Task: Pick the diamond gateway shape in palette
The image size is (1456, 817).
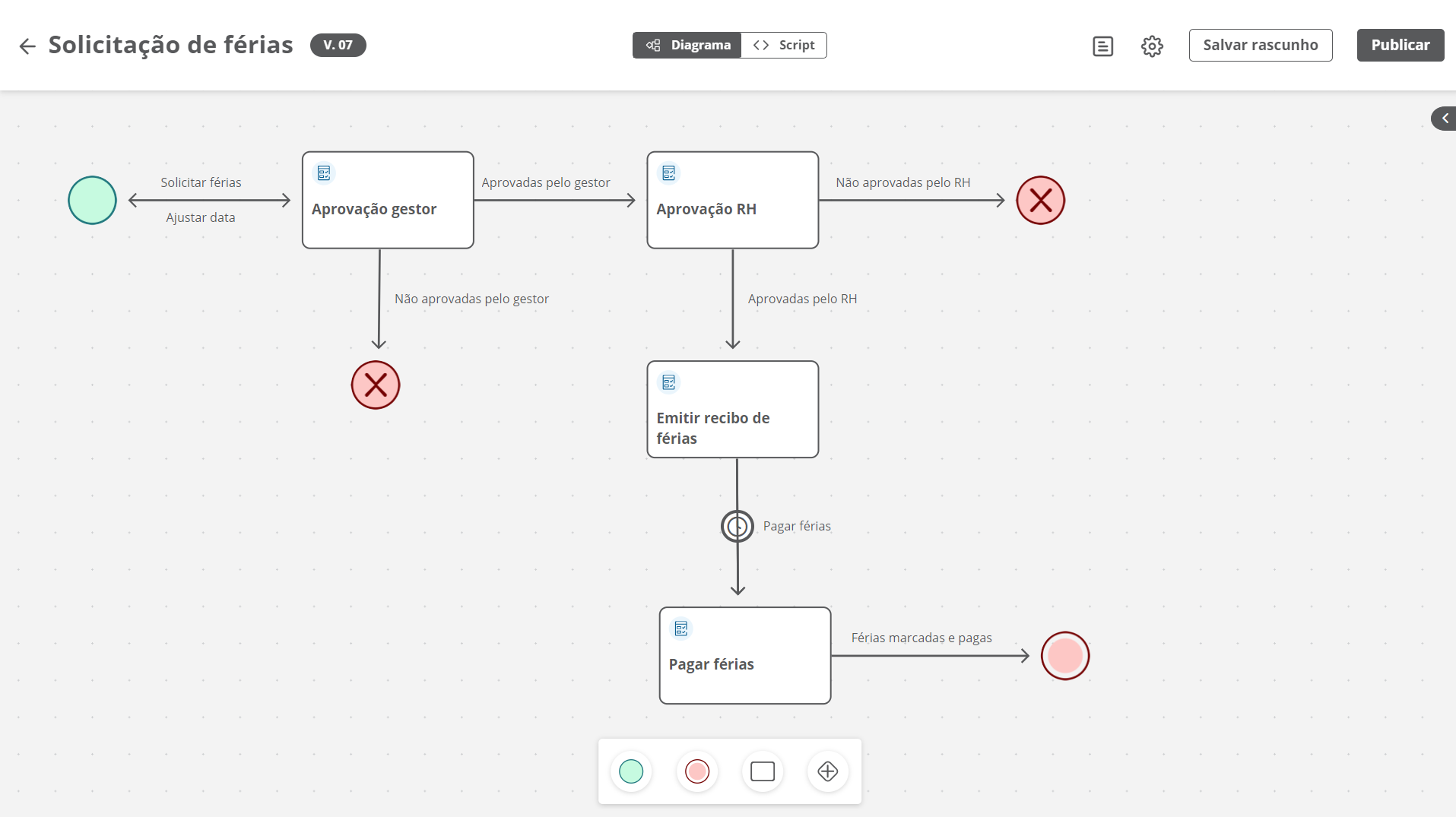Action: (827, 771)
